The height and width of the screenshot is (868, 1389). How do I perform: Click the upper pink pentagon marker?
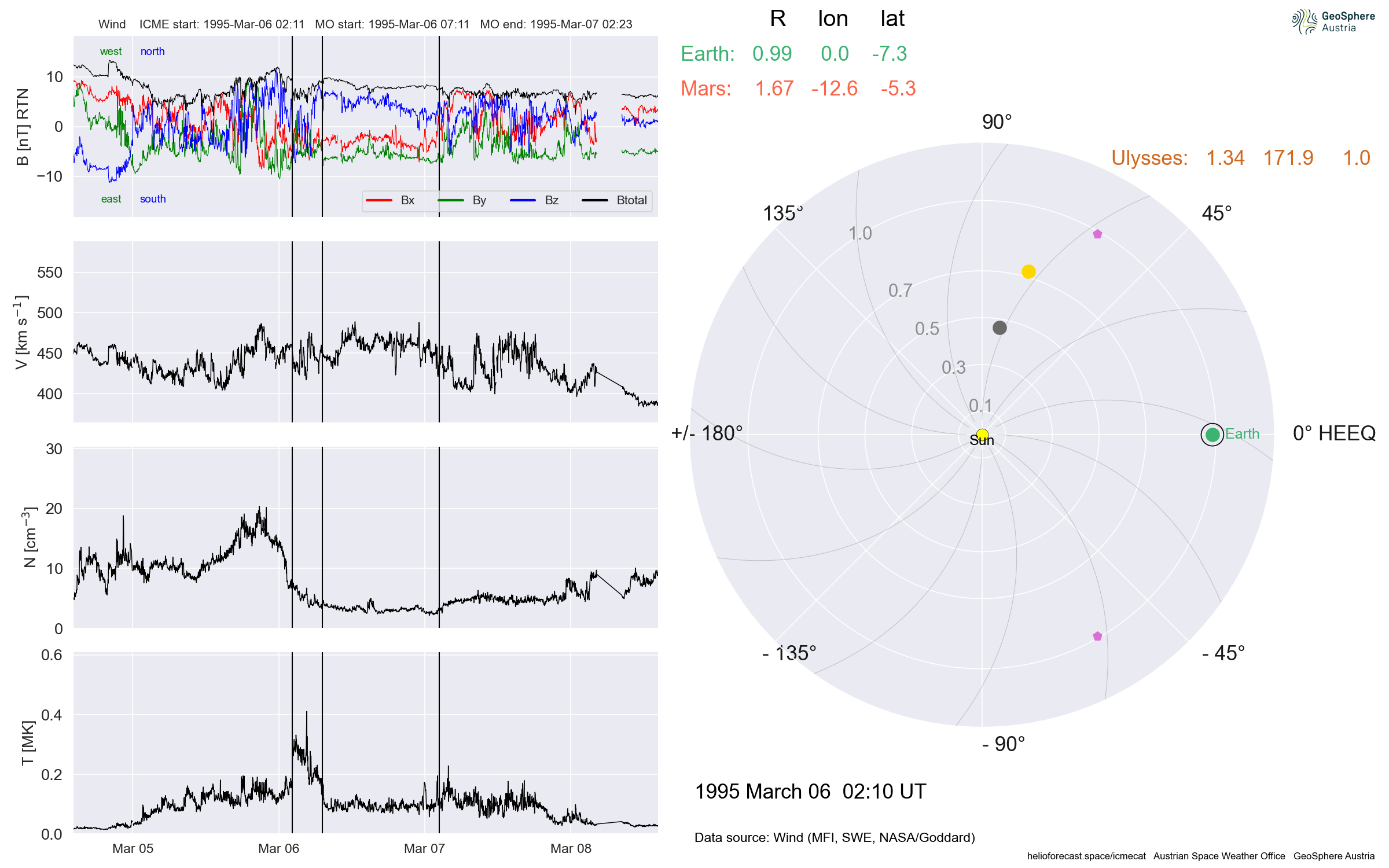(x=1097, y=234)
